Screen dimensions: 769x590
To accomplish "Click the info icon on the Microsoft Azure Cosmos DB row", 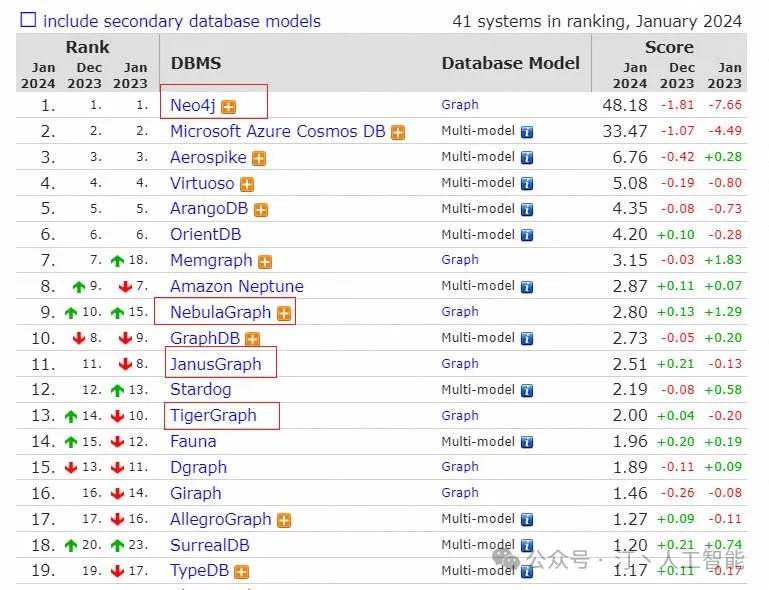I will [526, 131].
